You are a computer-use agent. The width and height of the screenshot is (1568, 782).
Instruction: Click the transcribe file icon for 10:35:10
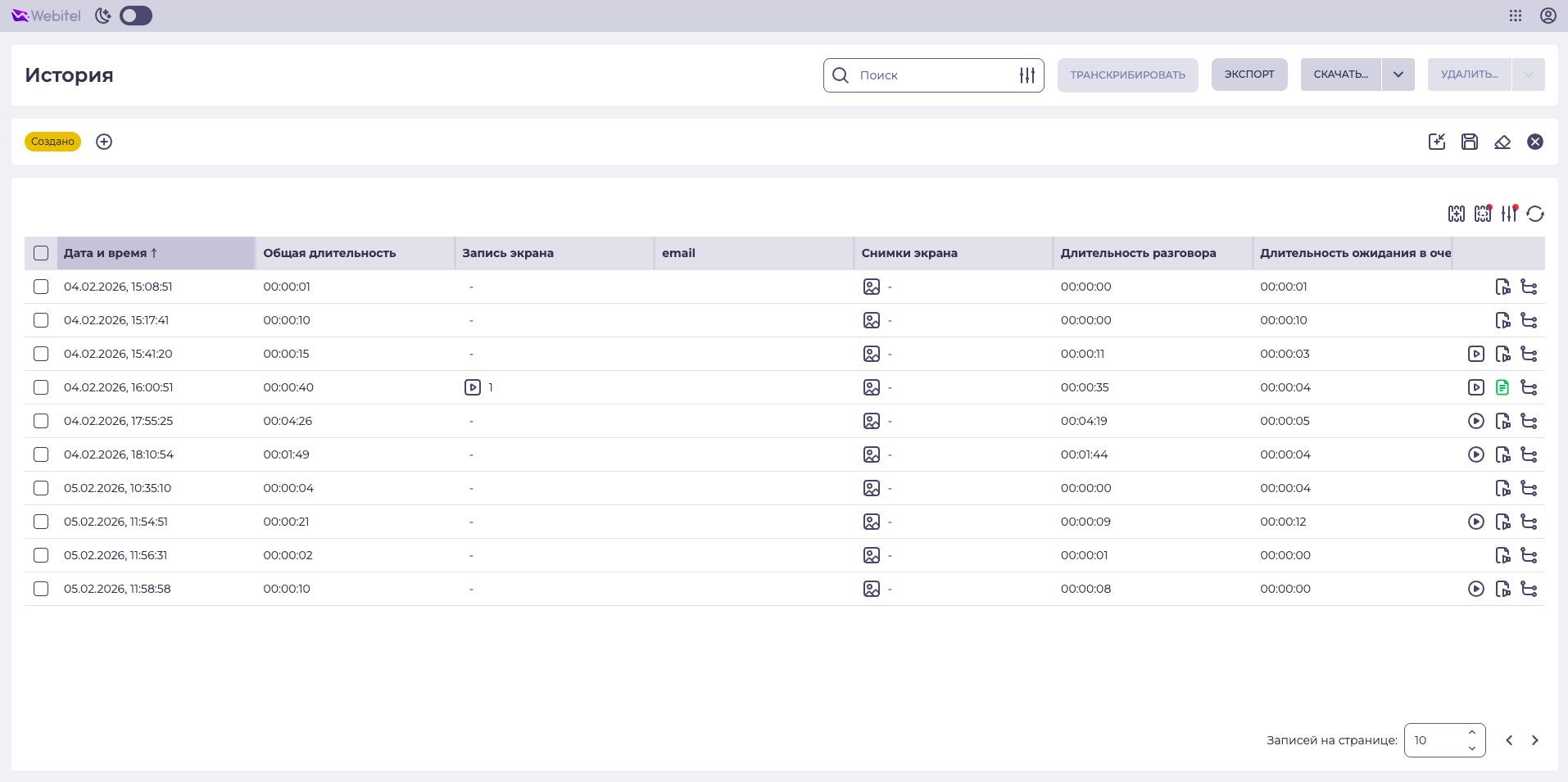click(x=1502, y=488)
